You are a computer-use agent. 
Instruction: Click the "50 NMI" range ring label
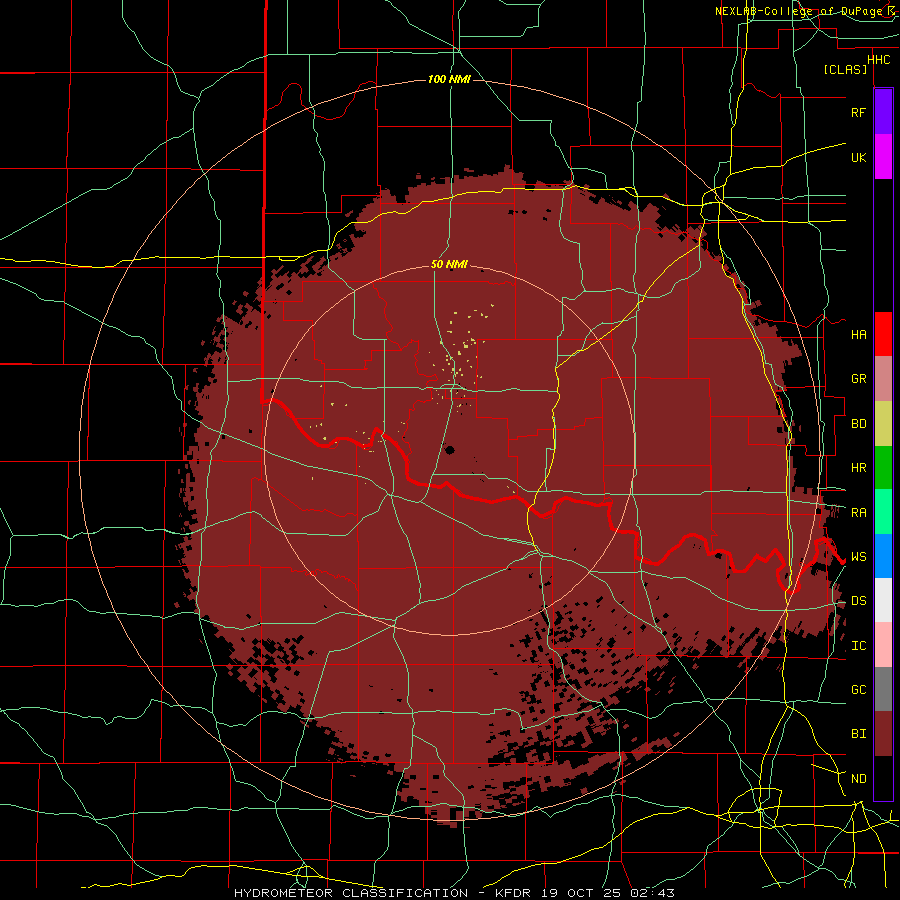(449, 265)
